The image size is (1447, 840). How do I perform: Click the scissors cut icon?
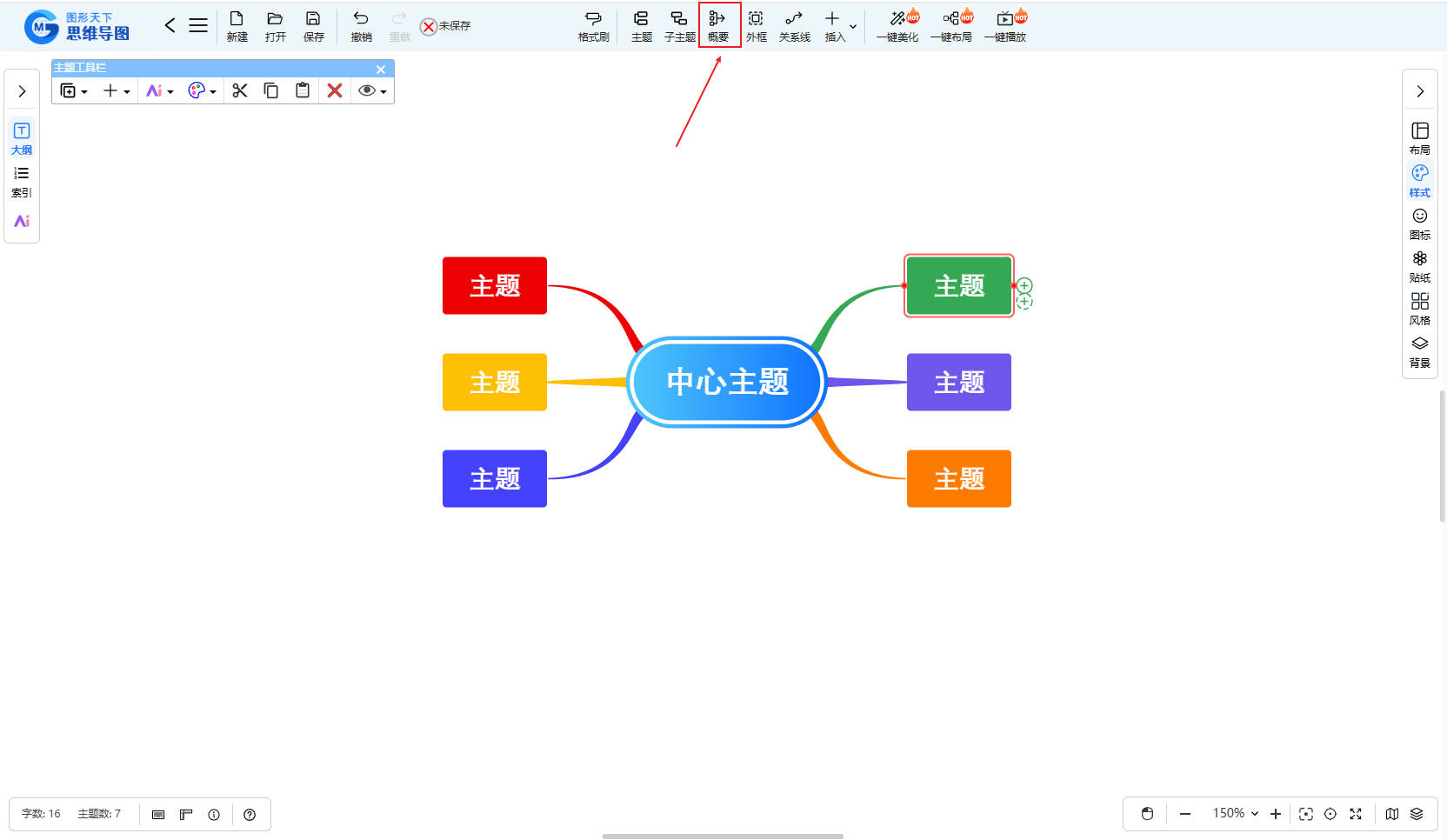point(240,90)
